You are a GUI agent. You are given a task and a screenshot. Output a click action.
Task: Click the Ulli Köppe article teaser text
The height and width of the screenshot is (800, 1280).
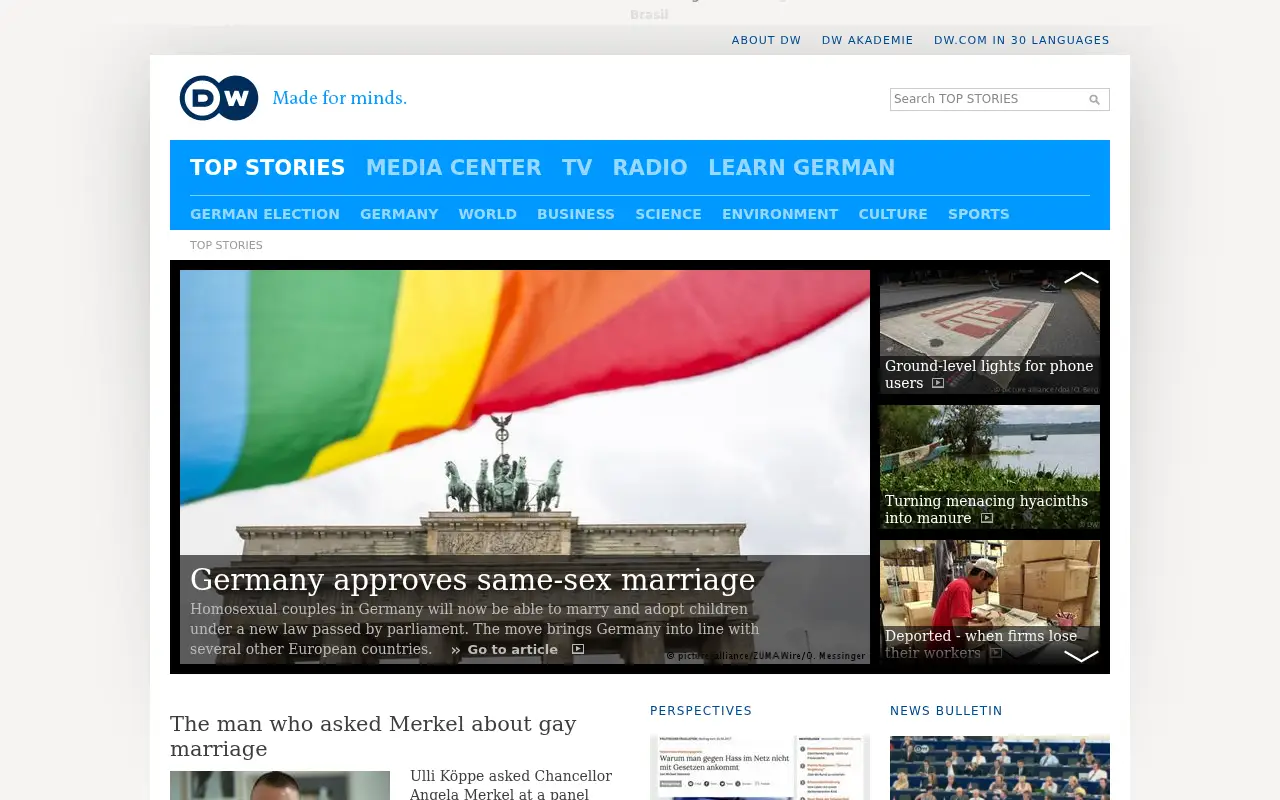511,784
